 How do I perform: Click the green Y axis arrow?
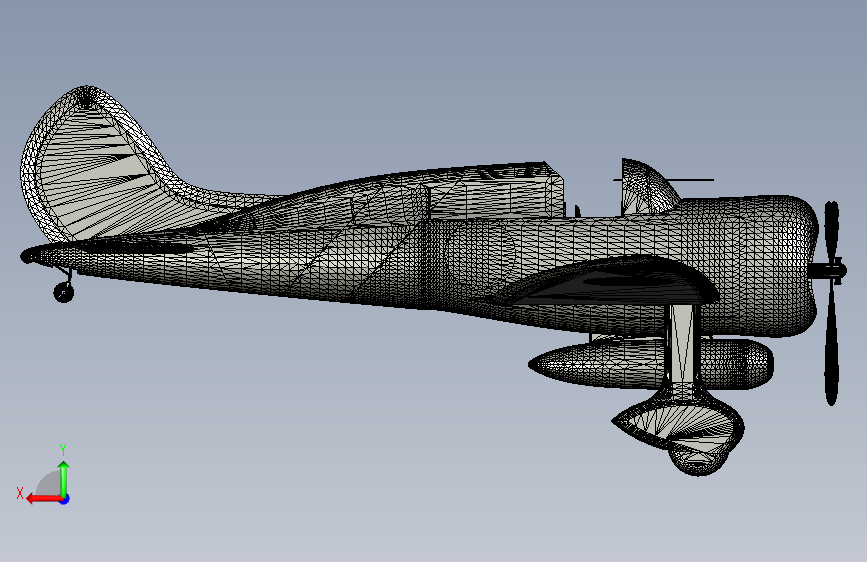(x=64, y=478)
